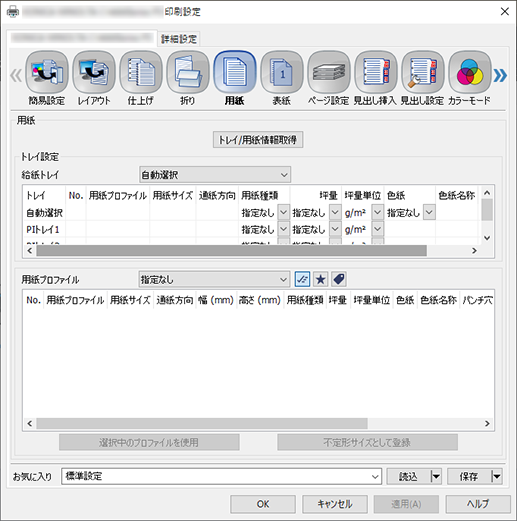This screenshot has height=521, width=517.
Task: Click profile list horizontal scrollbar left arrow
Action: coord(30,423)
